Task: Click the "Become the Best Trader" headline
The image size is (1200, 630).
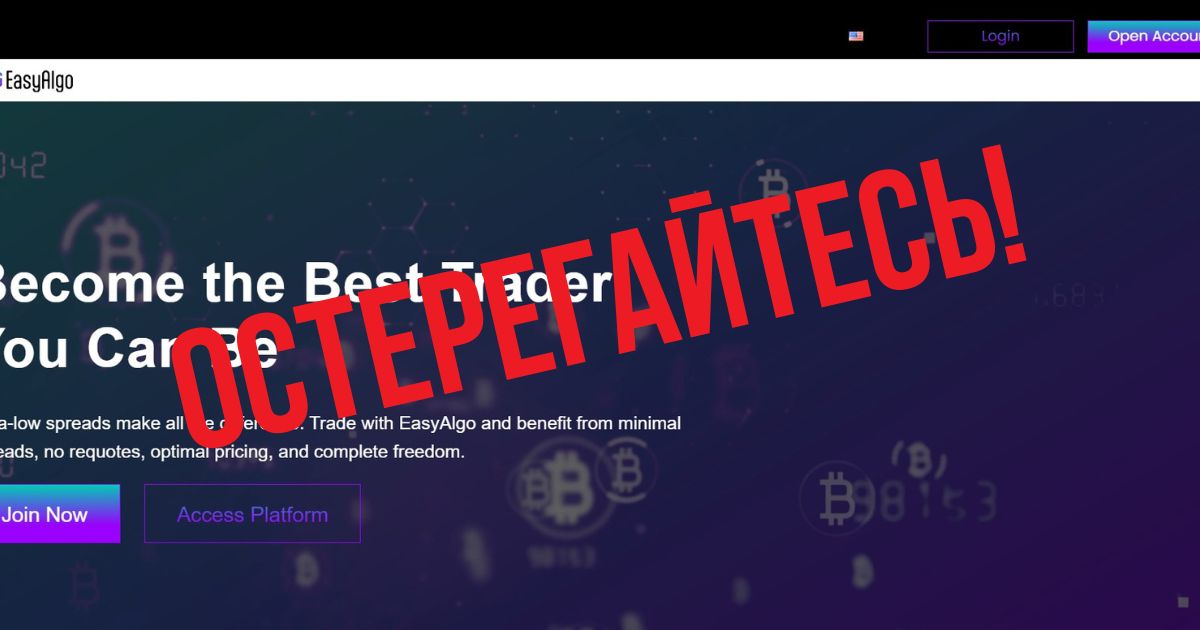Action: coord(298,283)
